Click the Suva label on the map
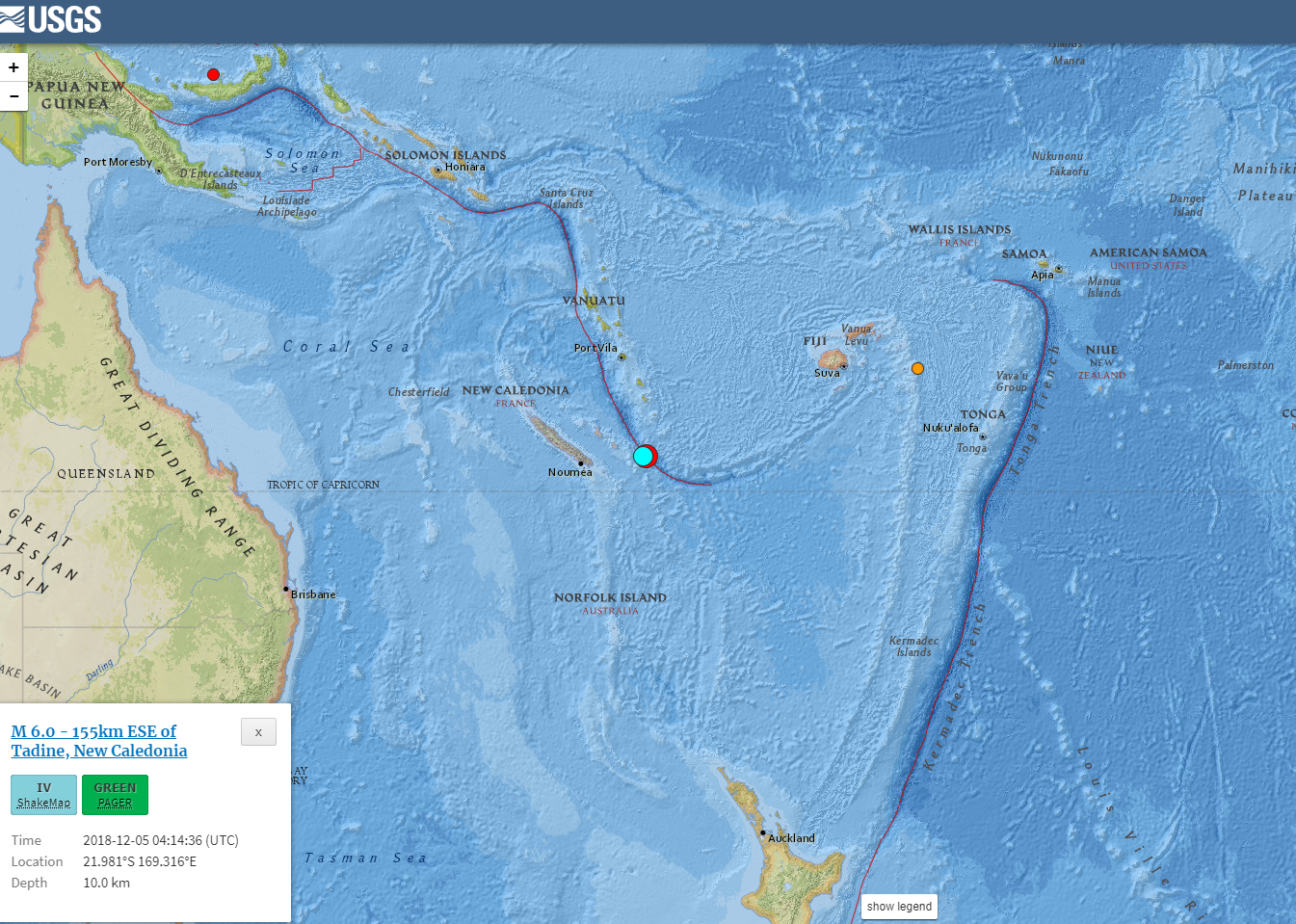 pos(827,373)
